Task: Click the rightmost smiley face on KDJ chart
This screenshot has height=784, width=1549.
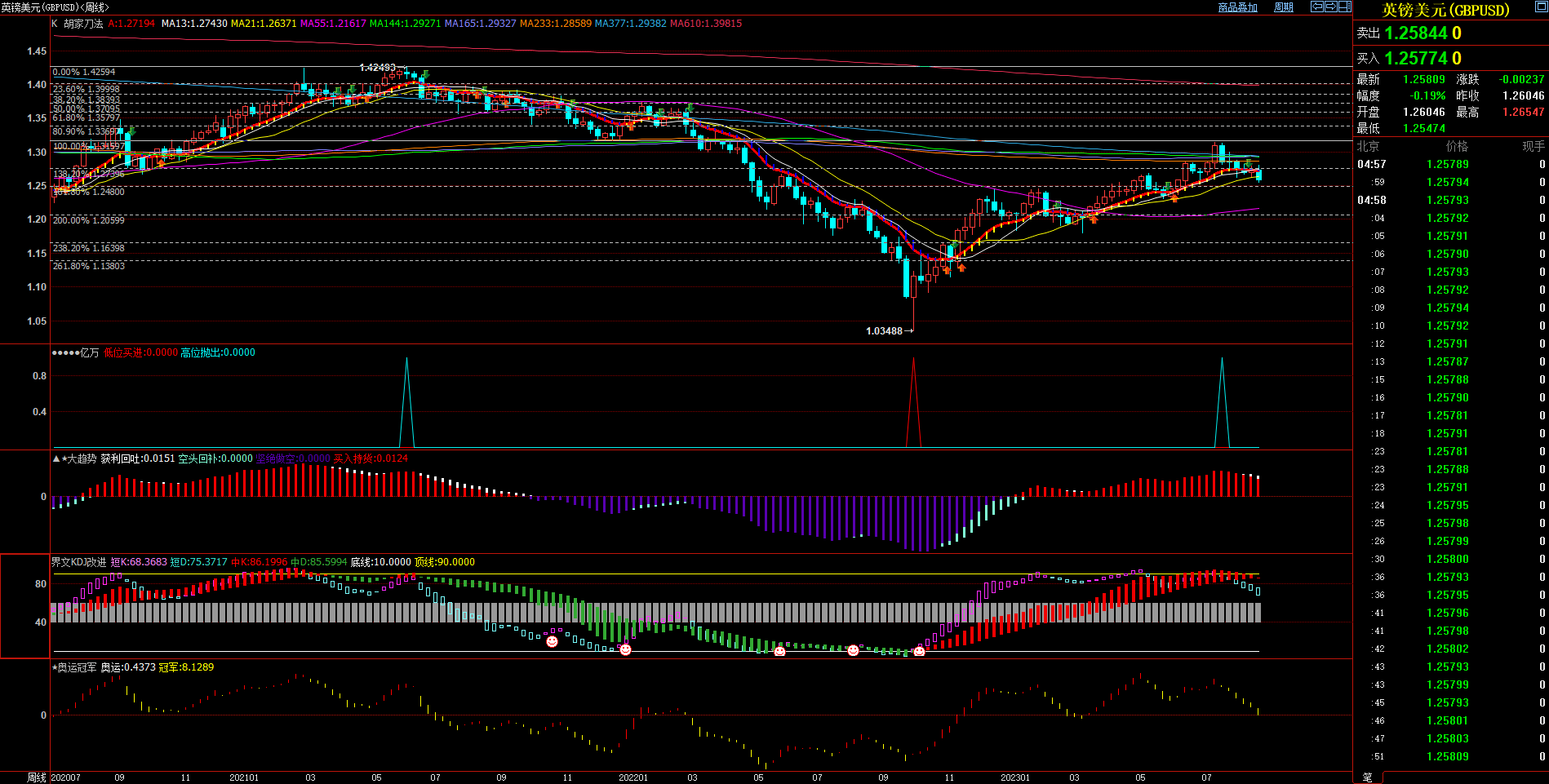Action: pyautogui.click(x=920, y=651)
